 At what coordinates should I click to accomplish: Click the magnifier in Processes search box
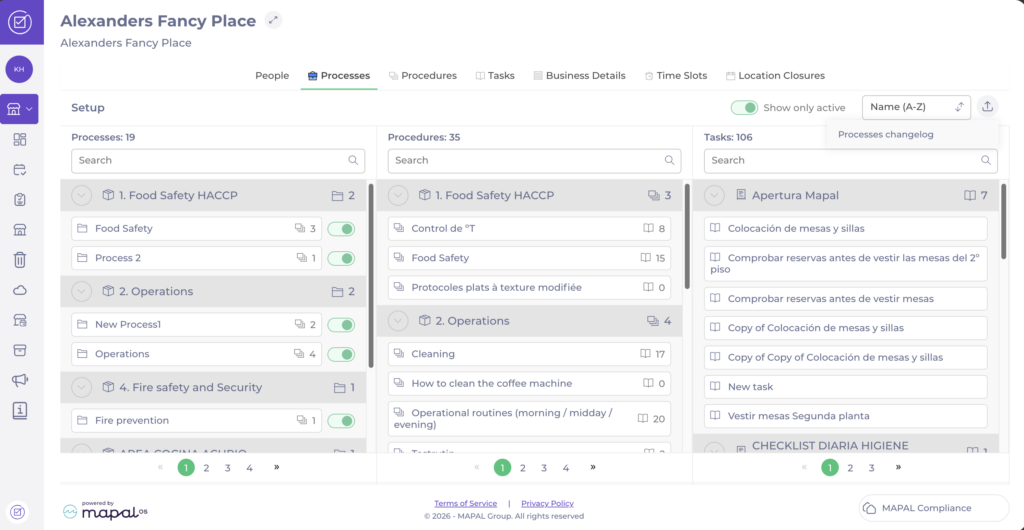(x=353, y=160)
